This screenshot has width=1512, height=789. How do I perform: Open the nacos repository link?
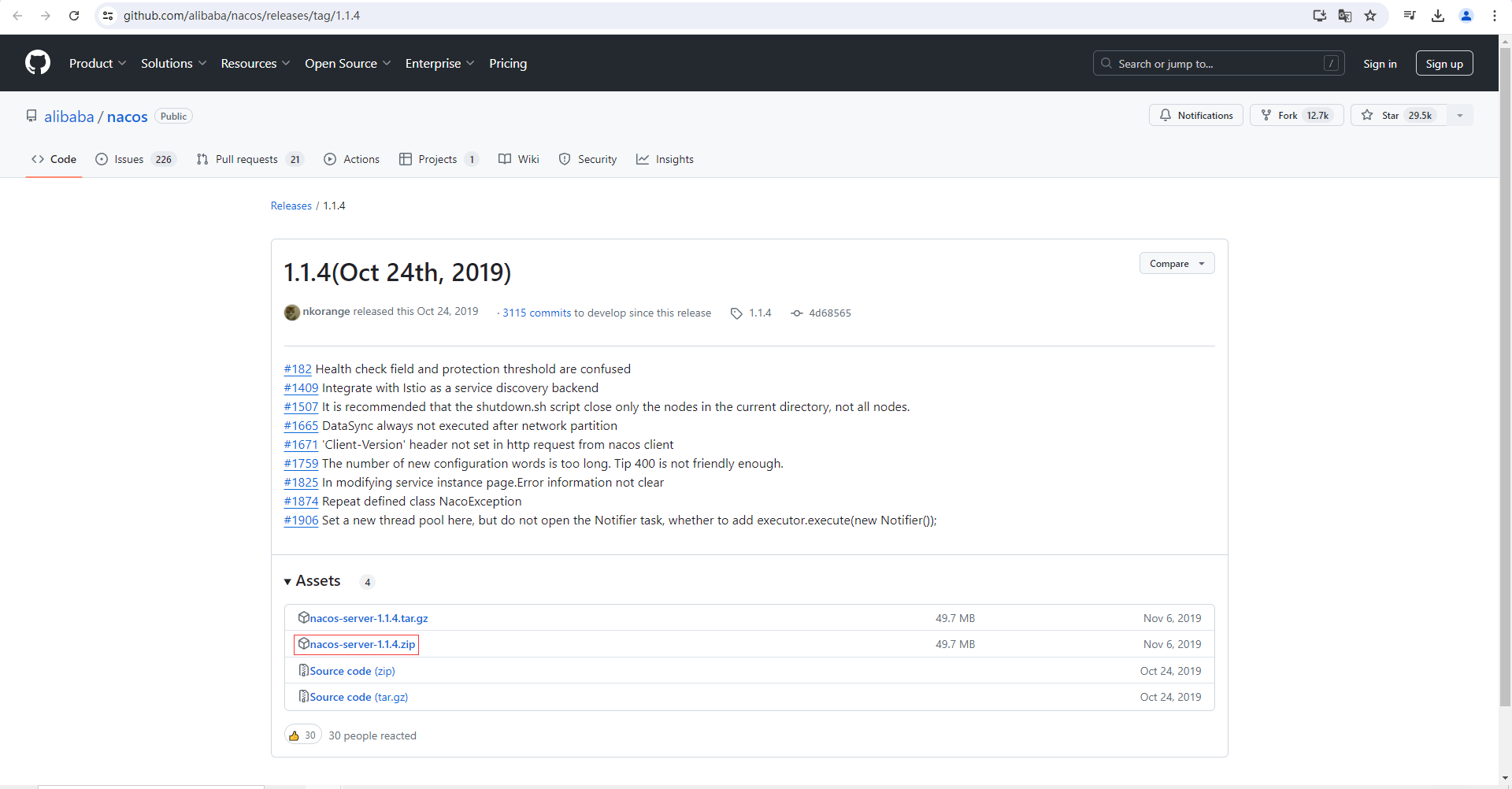(127, 117)
